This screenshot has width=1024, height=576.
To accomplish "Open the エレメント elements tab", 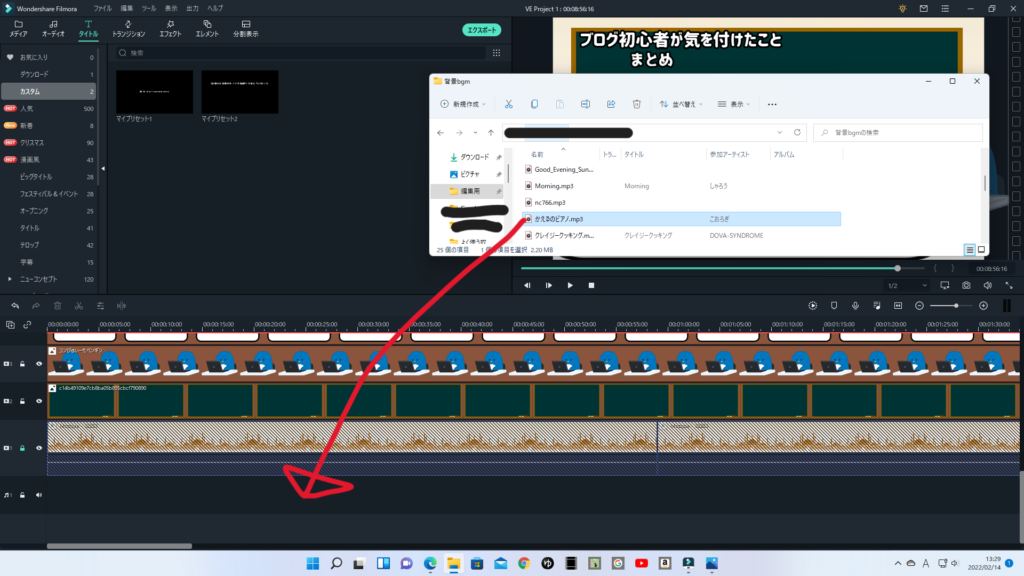I will pos(207,29).
